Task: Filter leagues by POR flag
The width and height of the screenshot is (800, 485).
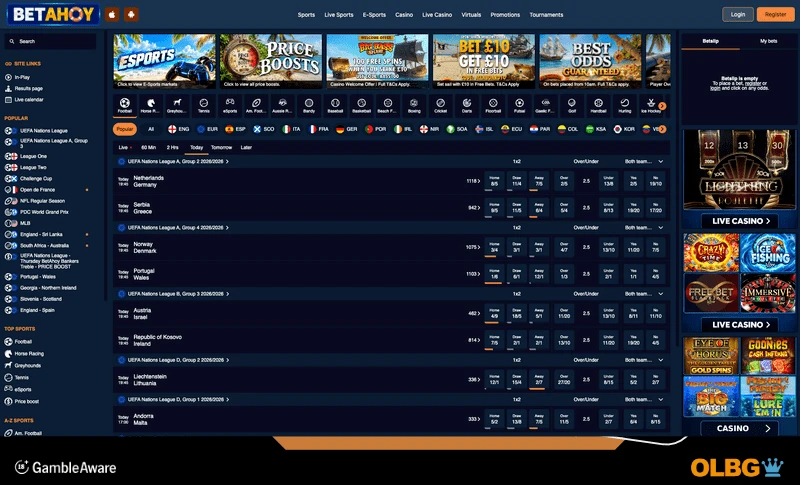Action: (x=376, y=129)
